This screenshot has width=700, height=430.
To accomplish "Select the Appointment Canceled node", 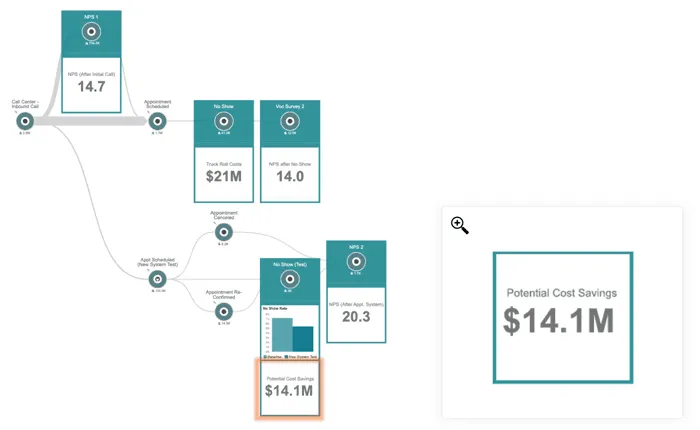I will click(224, 232).
